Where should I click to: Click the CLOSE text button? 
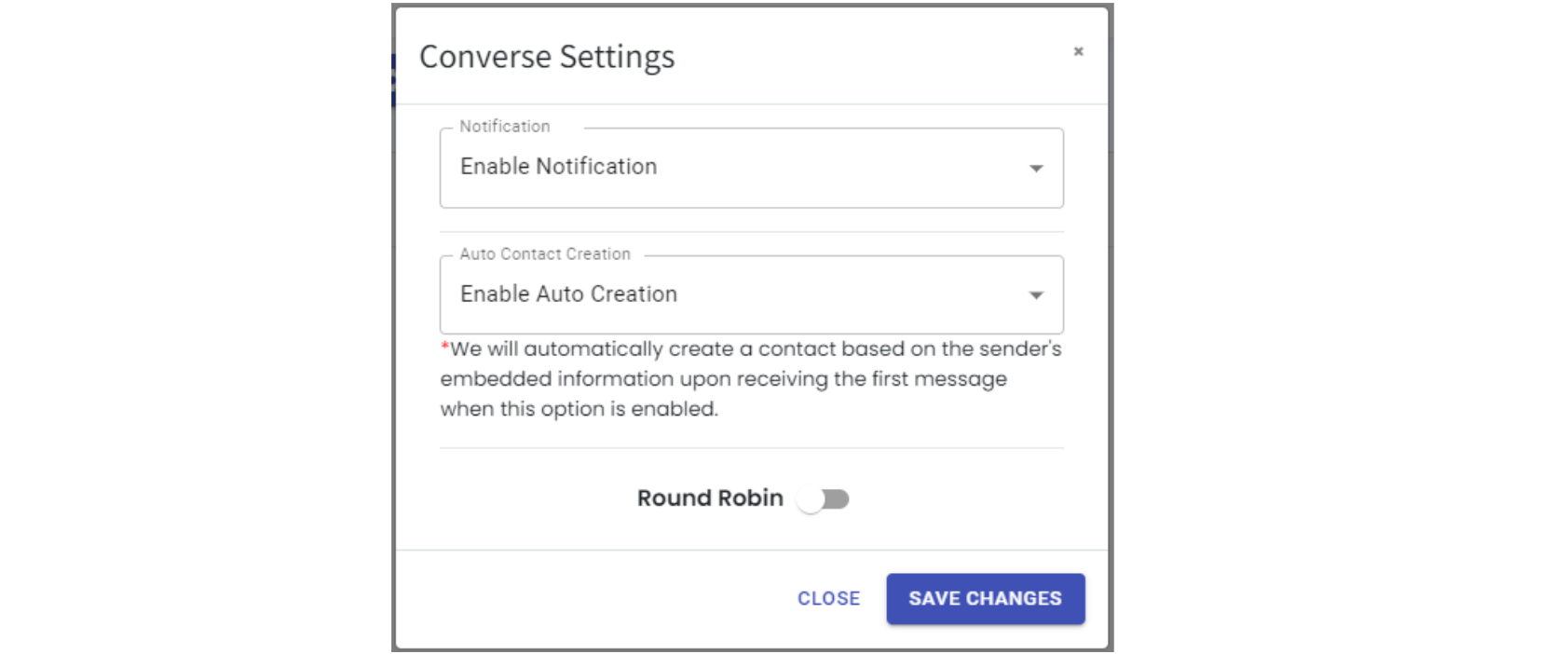828,598
